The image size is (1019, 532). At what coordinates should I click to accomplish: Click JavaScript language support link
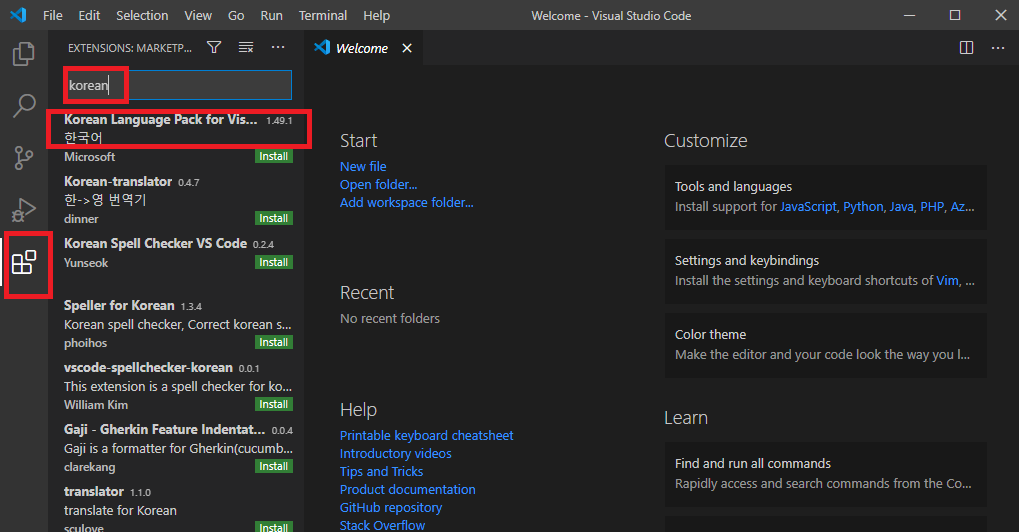click(808, 207)
